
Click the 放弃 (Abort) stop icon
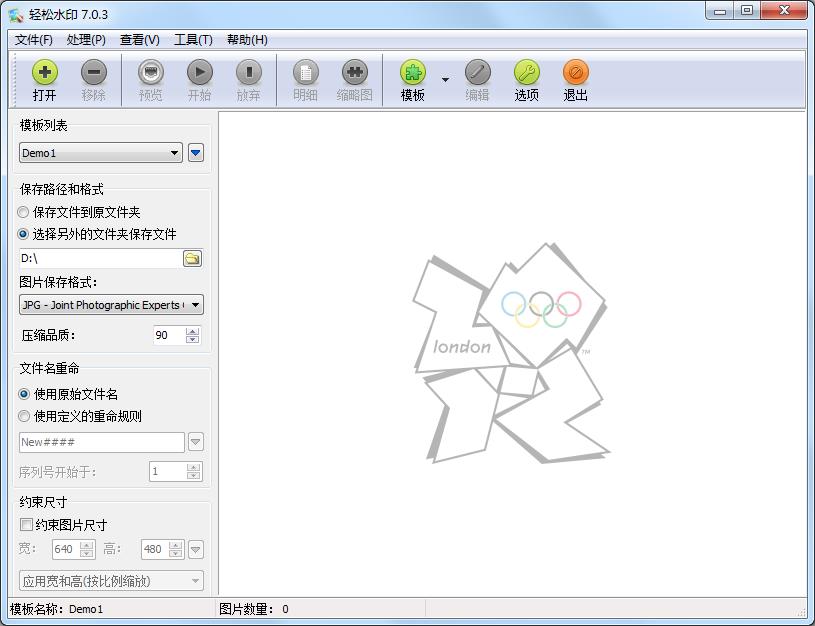(x=248, y=72)
